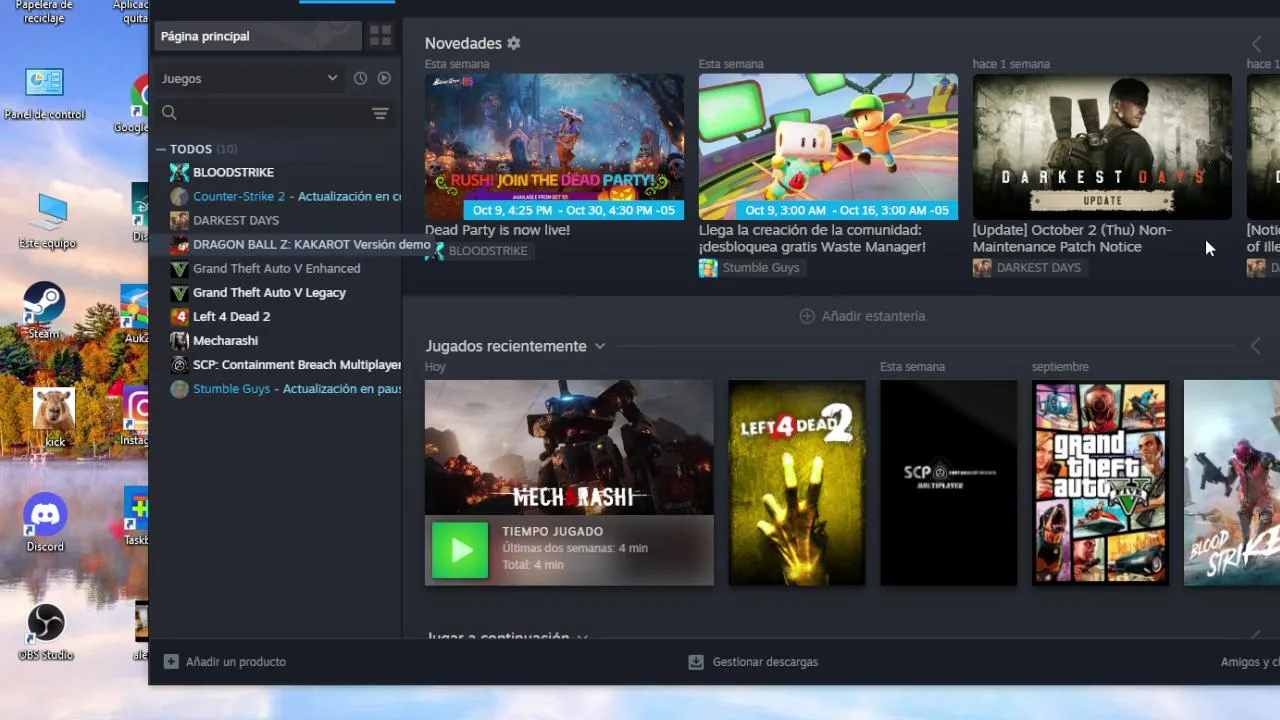Switch library to grid view icon
1280x720 pixels.
380,36
